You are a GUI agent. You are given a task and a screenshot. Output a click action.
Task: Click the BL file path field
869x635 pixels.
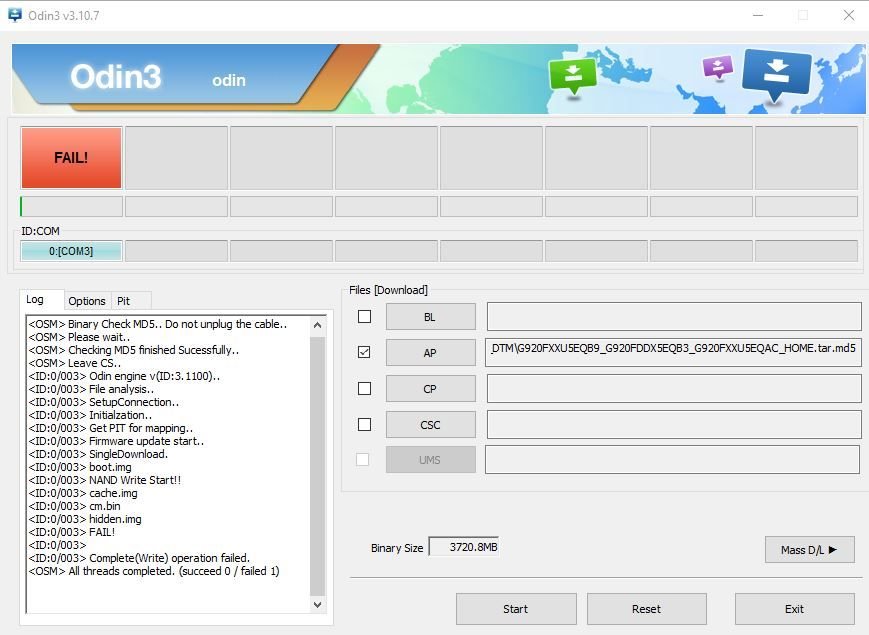pos(674,316)
